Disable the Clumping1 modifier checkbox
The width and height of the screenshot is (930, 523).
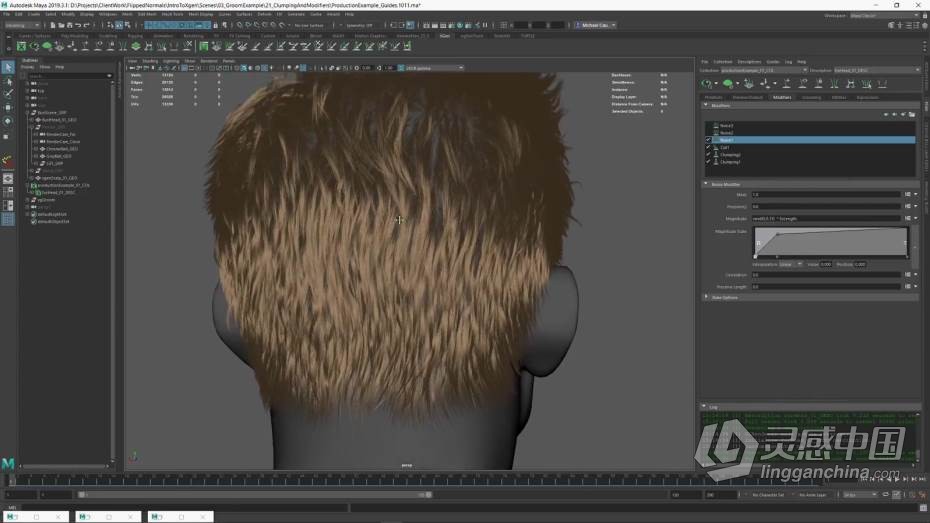click(708, 161)
